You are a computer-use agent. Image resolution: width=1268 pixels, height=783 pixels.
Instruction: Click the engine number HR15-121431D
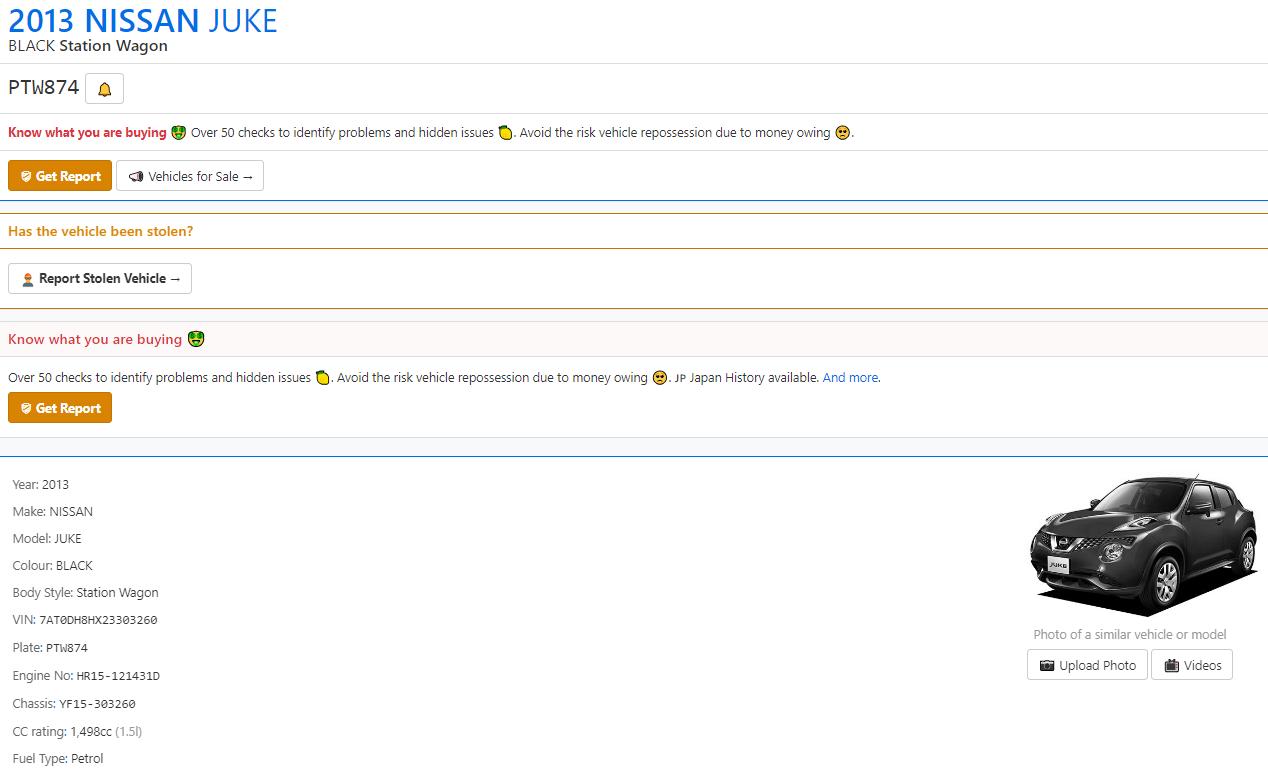click(x=118, y=676)
